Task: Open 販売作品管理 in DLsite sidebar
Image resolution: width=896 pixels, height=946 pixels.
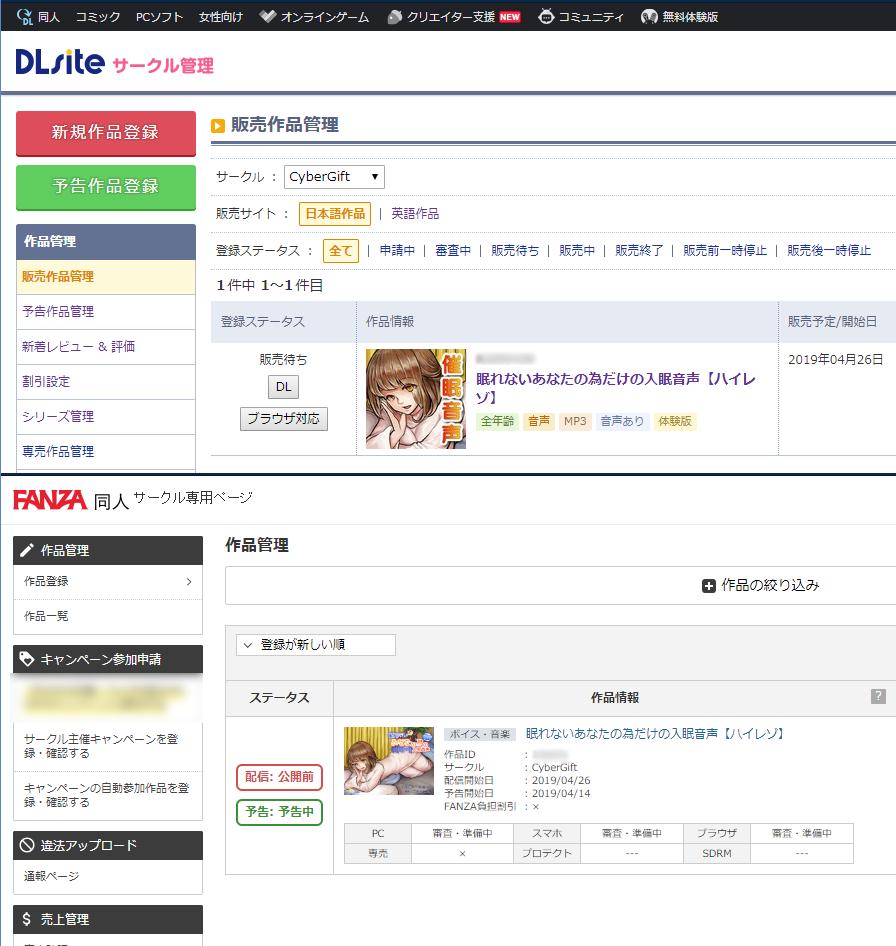Action: [106, 277]
